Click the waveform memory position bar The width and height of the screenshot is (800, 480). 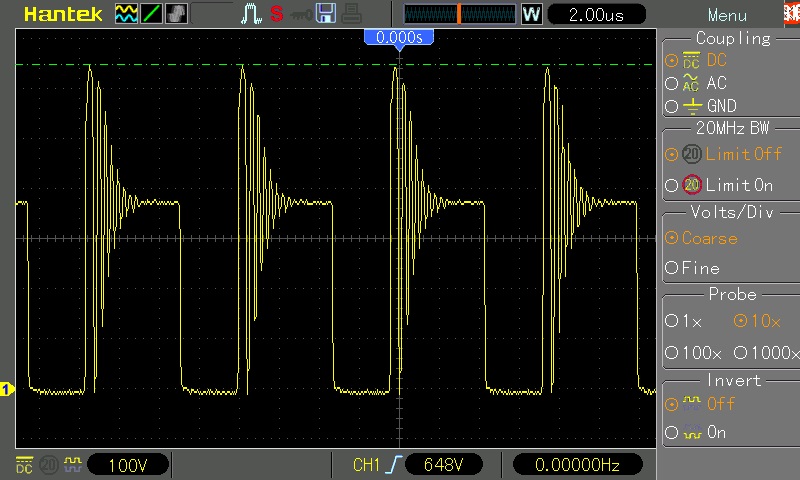pyautogui.click(x=460, y=14)
